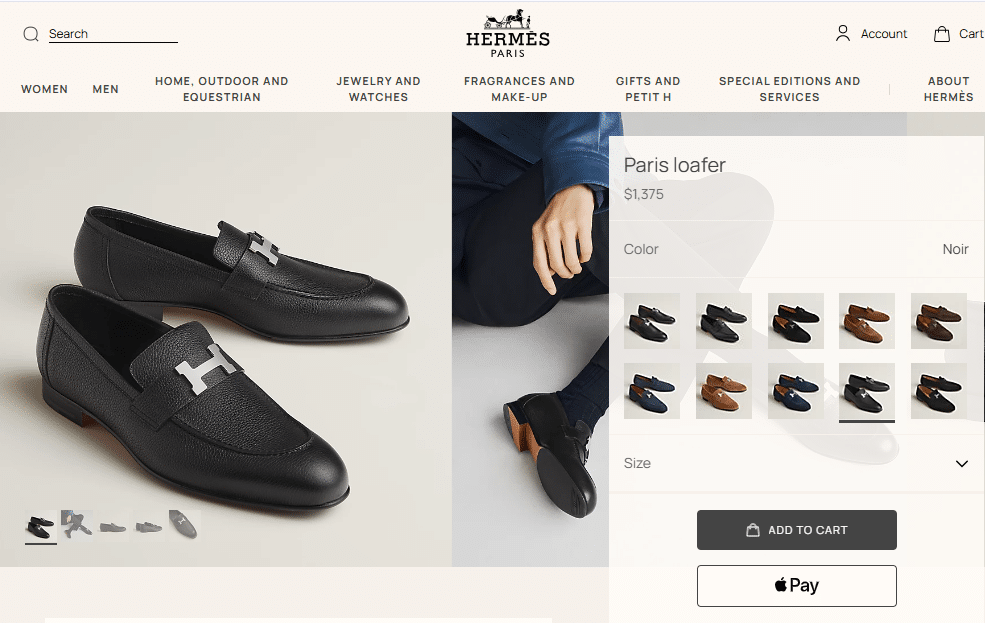Pay with the Apple Pay button

point(796,586)
